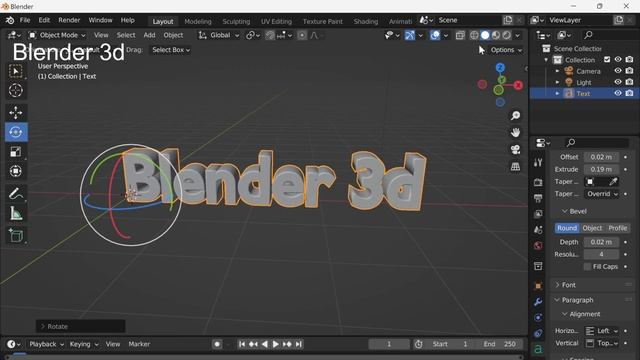
Task: Open the Scene properties tab
Action: [538, 230]
